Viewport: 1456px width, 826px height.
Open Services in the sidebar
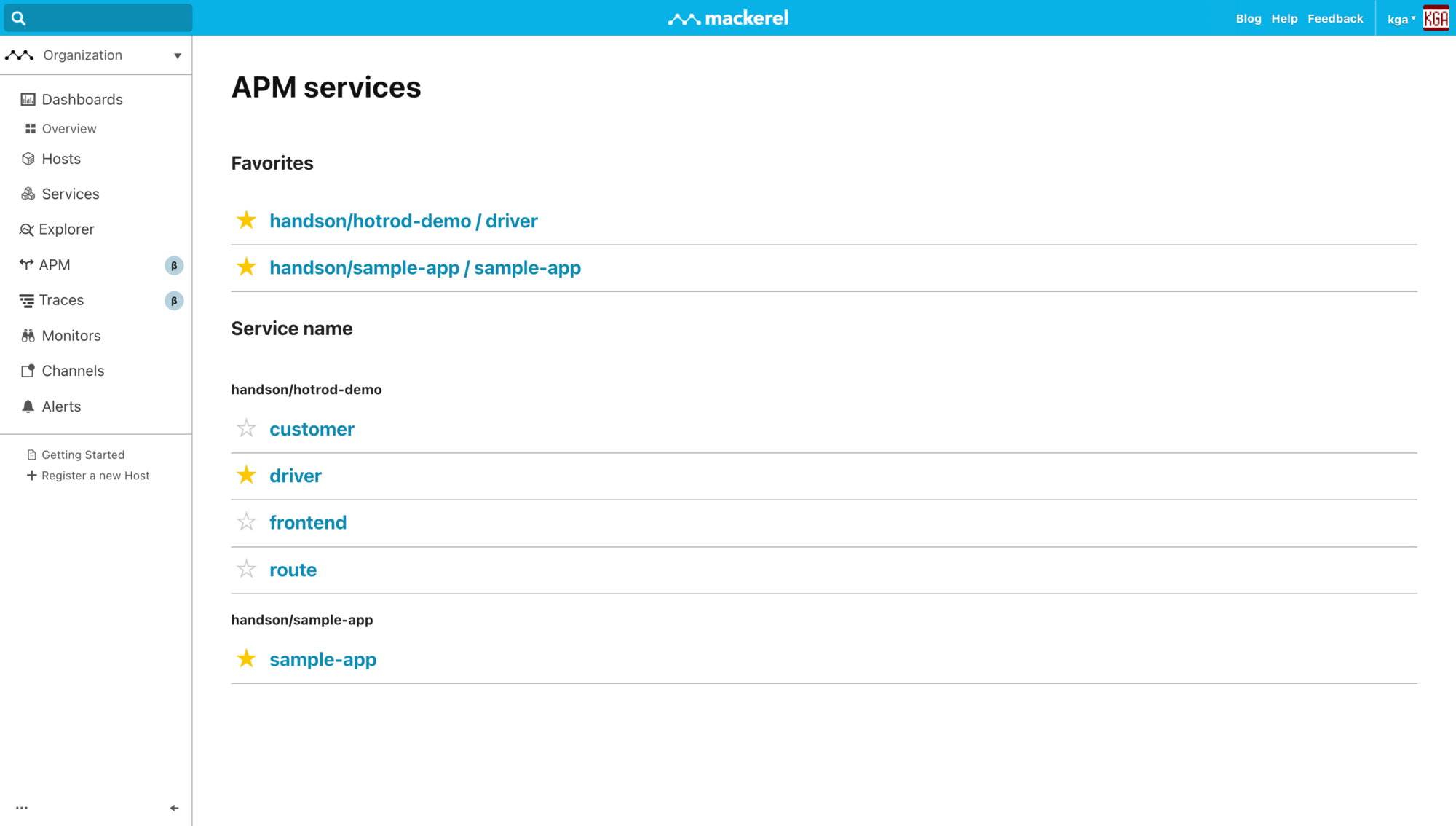[71, 194]
